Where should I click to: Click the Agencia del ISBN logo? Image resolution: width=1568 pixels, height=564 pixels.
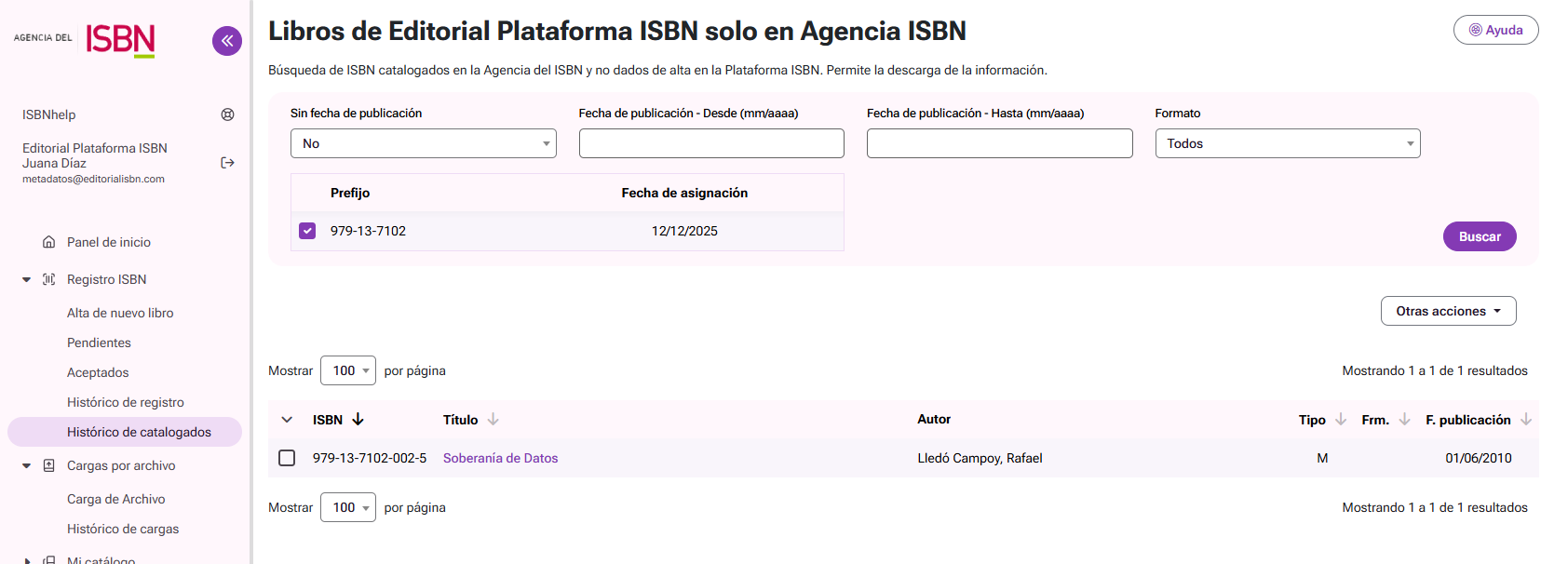pyautogui.click(x=85, y=39)
